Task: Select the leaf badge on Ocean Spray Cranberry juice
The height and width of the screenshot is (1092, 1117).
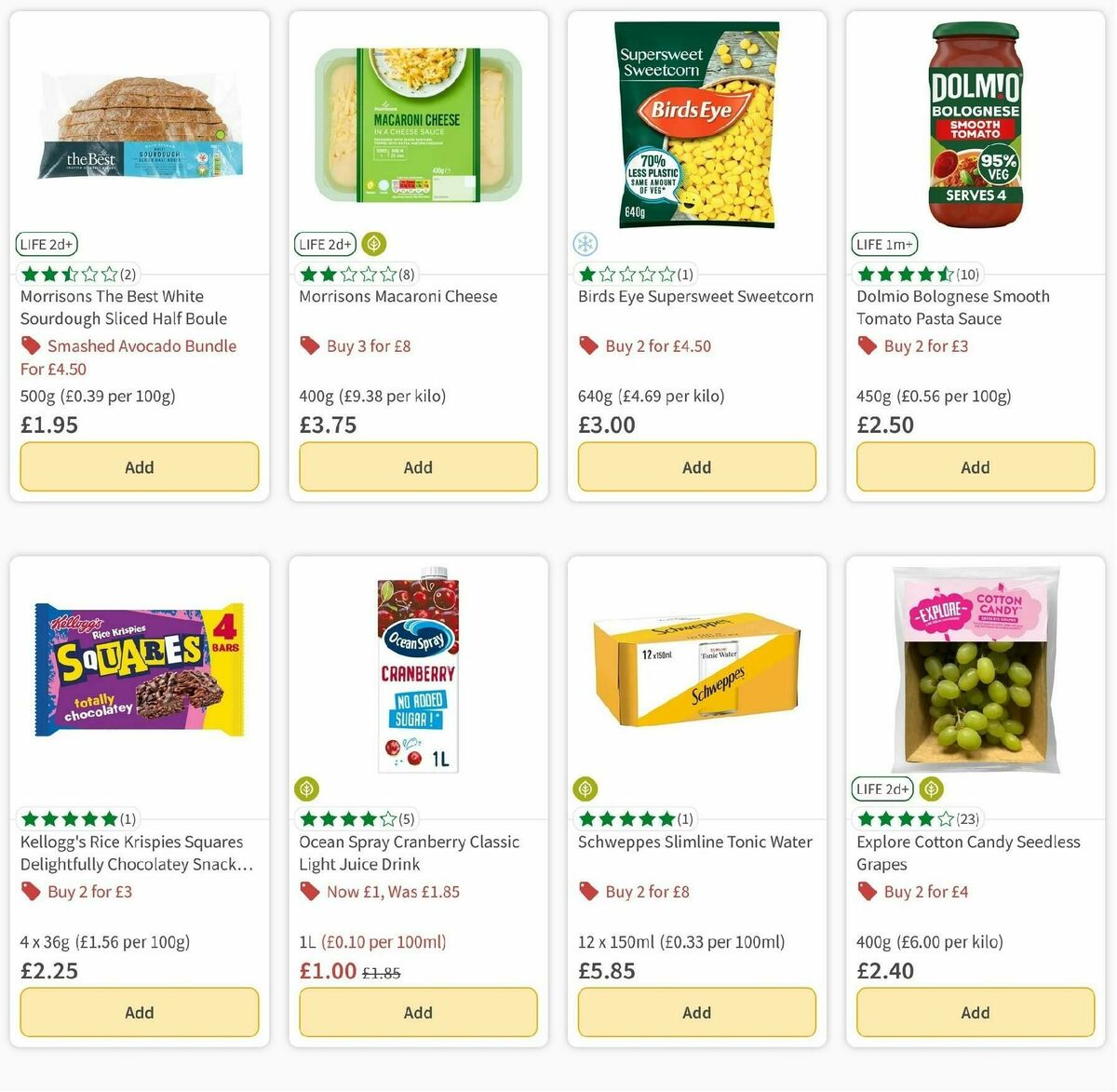Action: [307, 789]
